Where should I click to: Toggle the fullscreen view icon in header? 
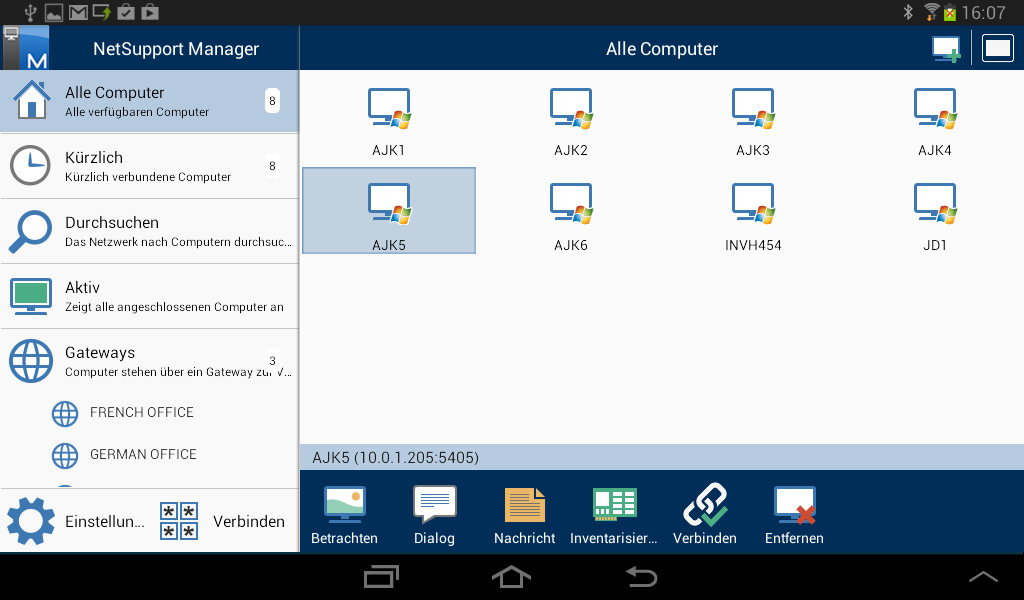[x=998, y=49]
